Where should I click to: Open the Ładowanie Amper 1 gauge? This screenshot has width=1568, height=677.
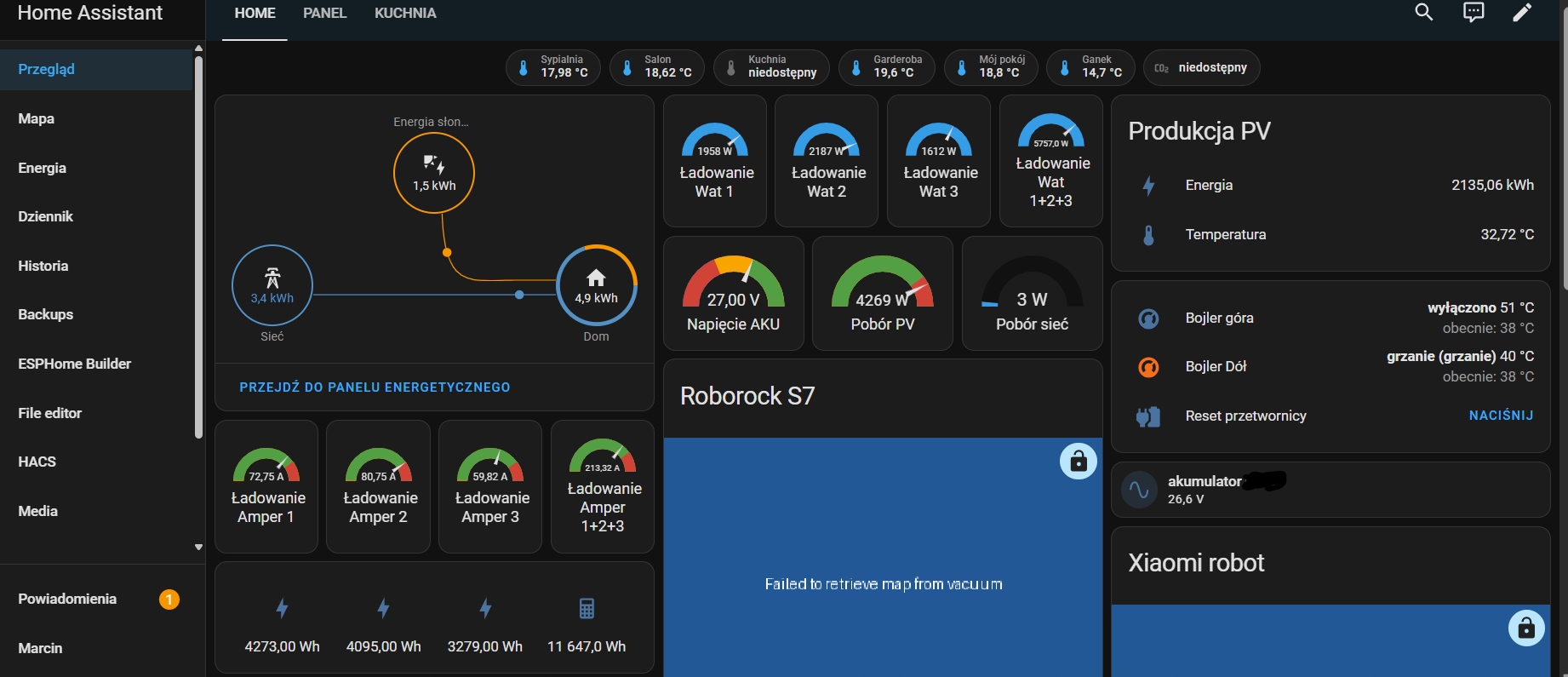[x=266, y=486]
